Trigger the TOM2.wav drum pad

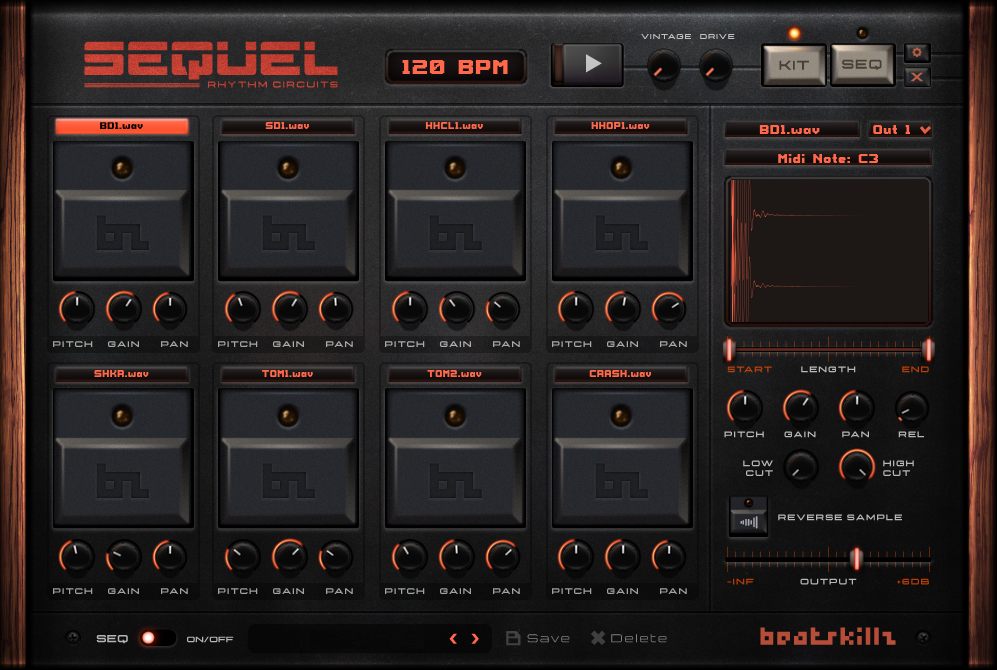455,458
